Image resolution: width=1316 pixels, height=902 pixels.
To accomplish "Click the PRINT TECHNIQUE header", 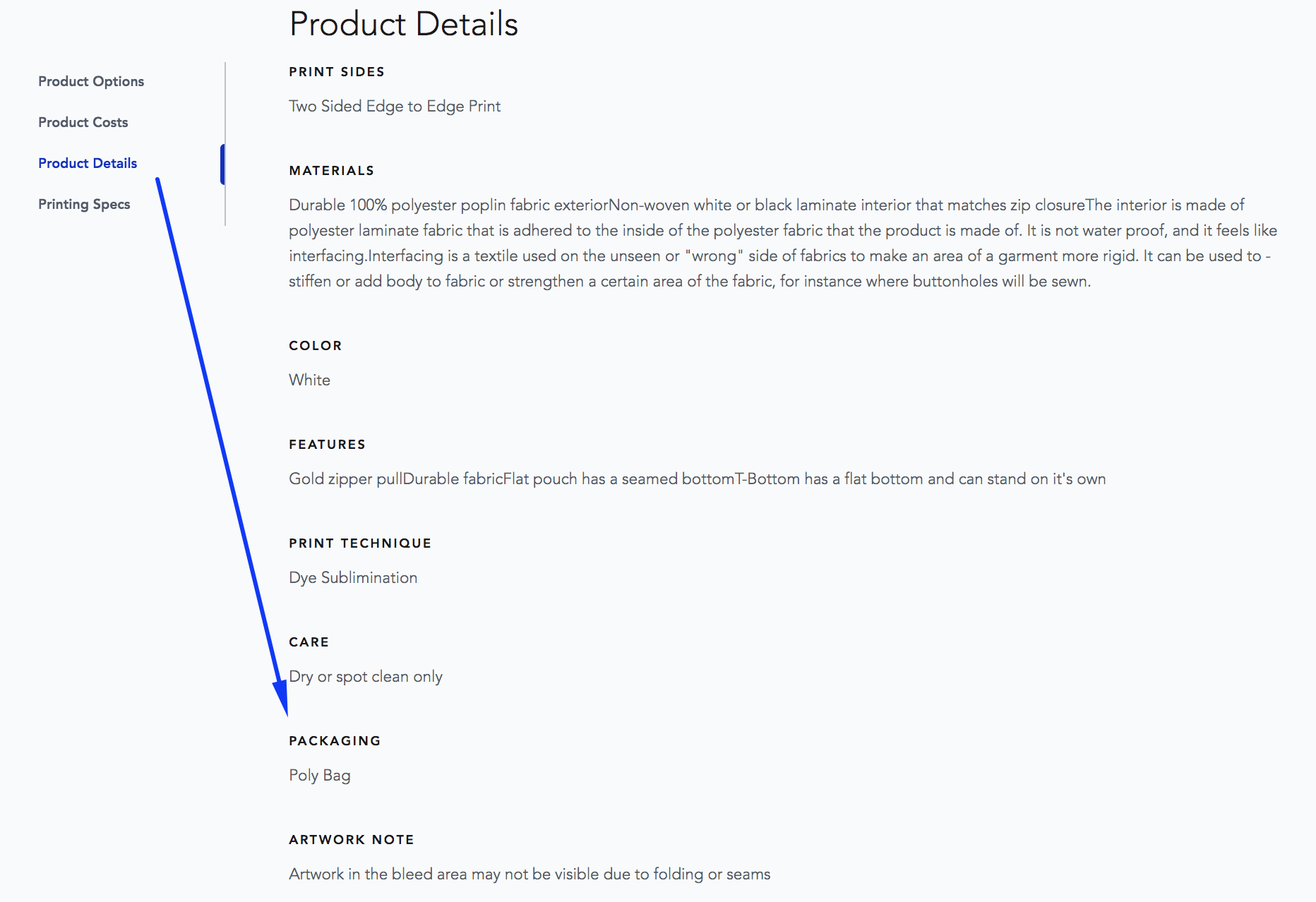I will click(359, 543).
